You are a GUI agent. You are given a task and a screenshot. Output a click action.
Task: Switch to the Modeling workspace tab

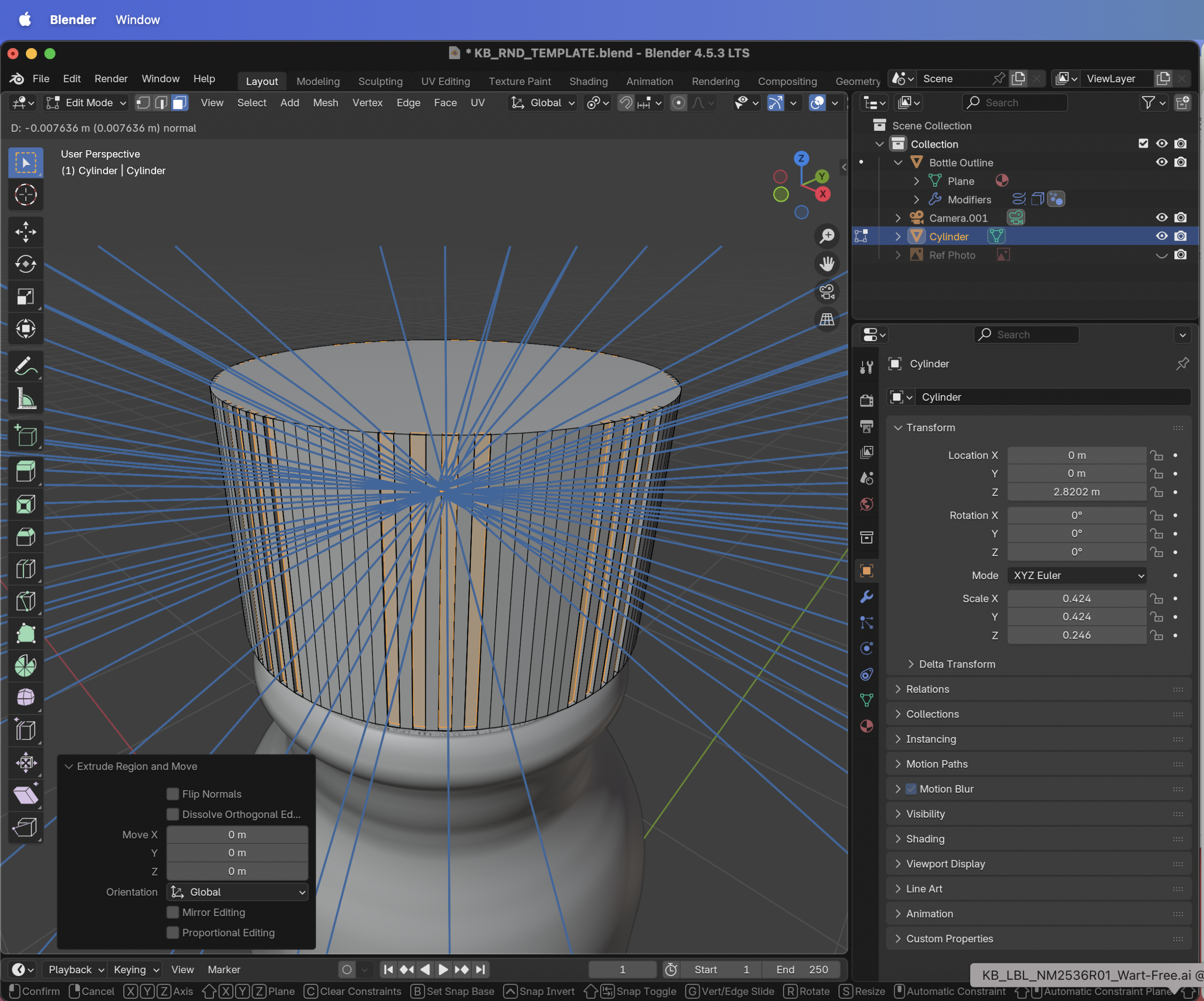pos(318,81)
